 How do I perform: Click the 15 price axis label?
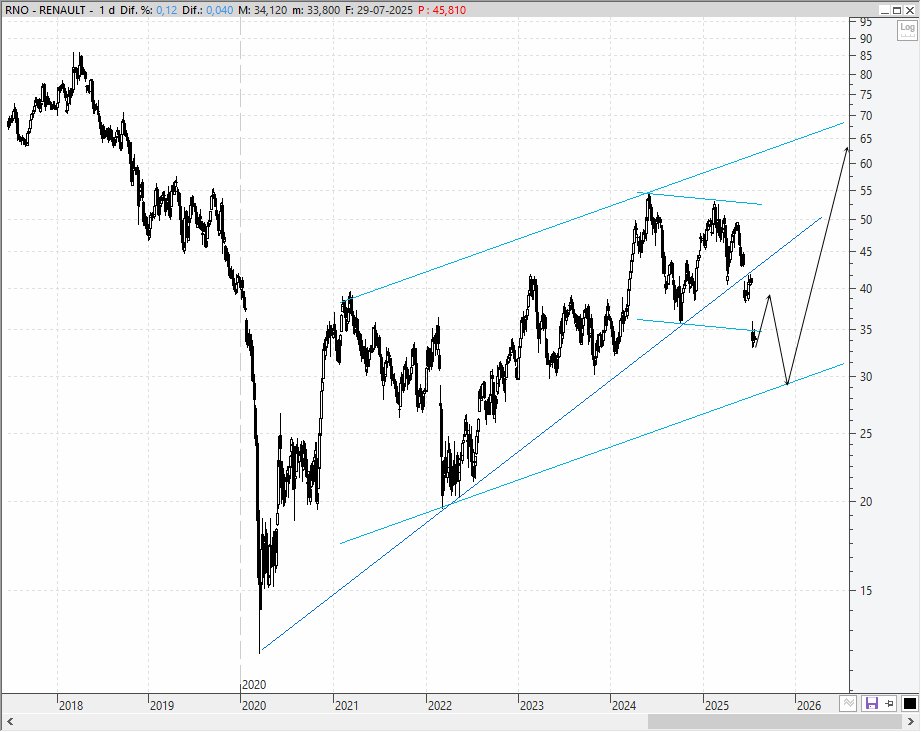866,591
